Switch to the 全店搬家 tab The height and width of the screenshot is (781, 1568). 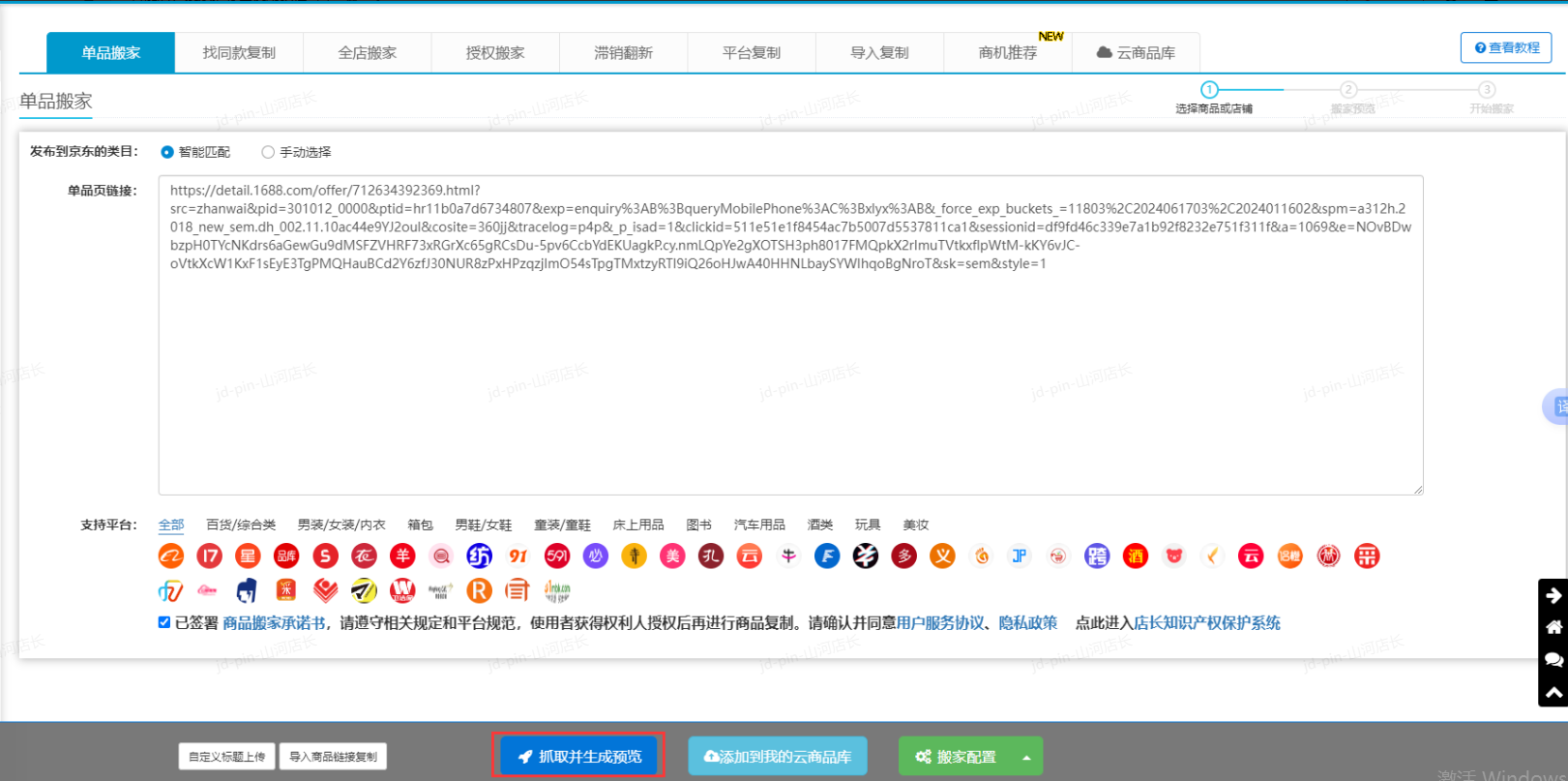coord(367,52)
